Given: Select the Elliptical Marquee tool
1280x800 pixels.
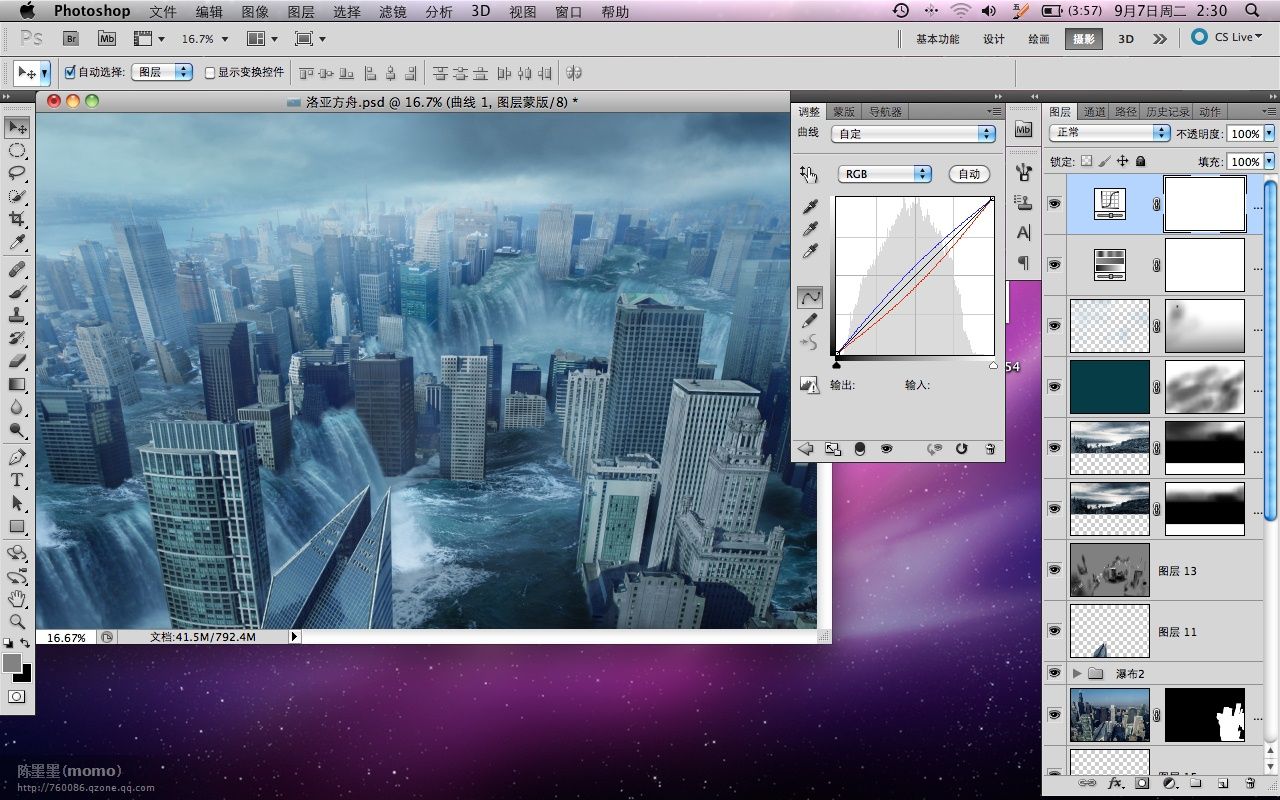Looking at the screenshot, I should (x=17, y=150).
